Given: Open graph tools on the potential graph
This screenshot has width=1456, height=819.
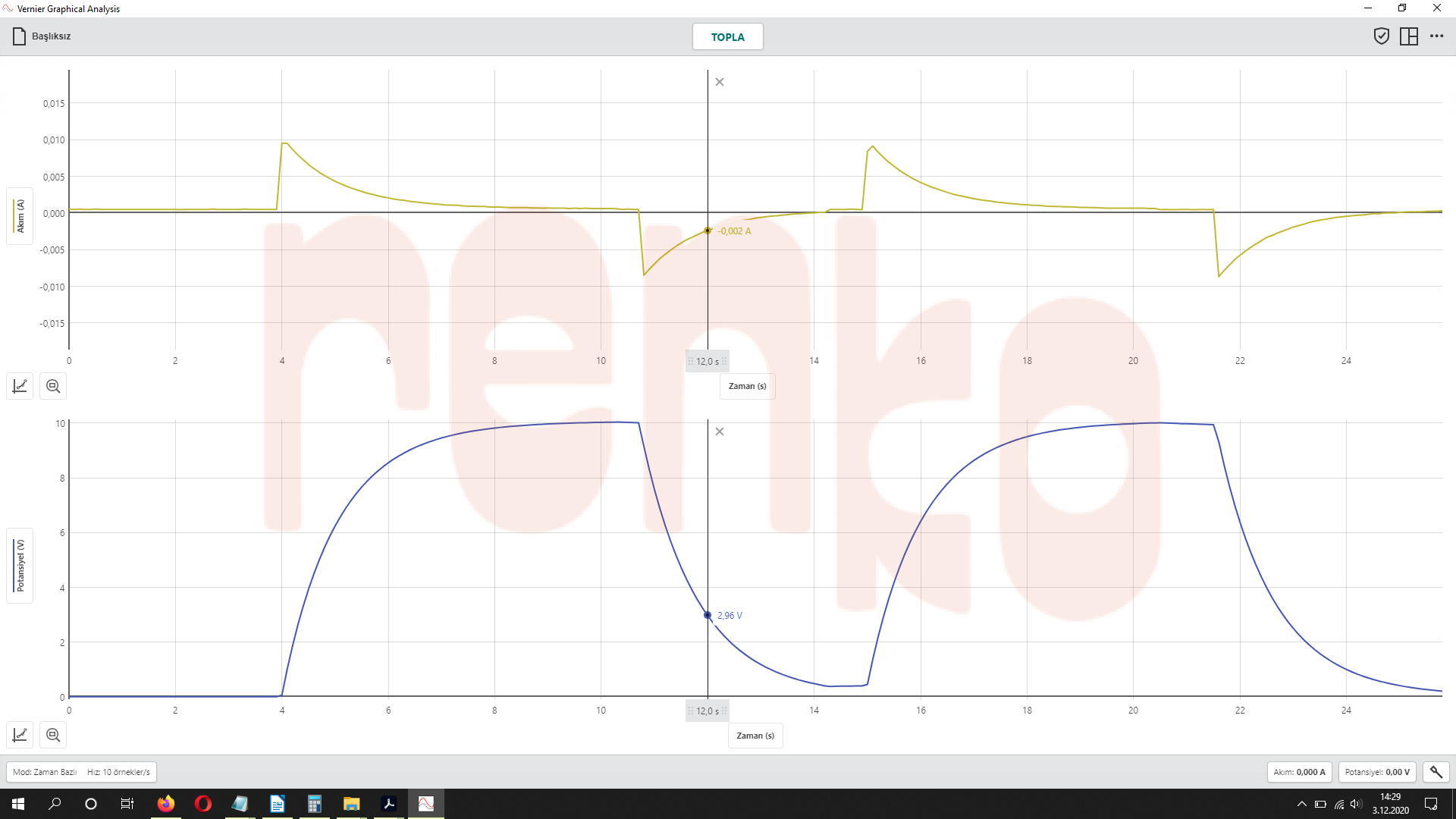Looking at the screenshot, I should click(x=20, y=735).
